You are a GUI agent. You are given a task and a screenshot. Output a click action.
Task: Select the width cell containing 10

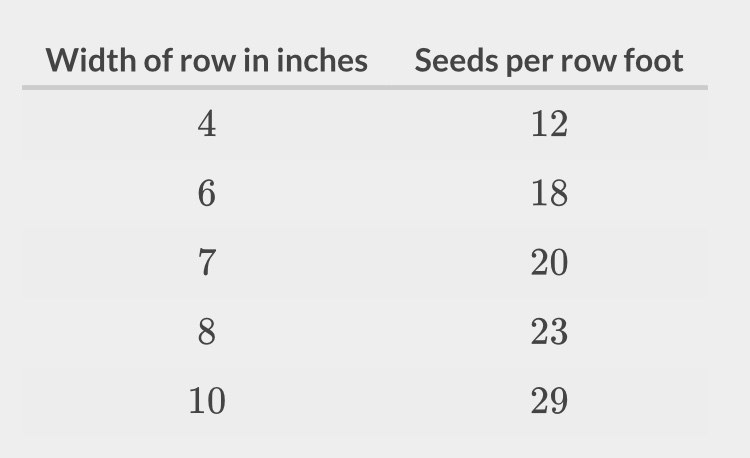click(207, 401)
